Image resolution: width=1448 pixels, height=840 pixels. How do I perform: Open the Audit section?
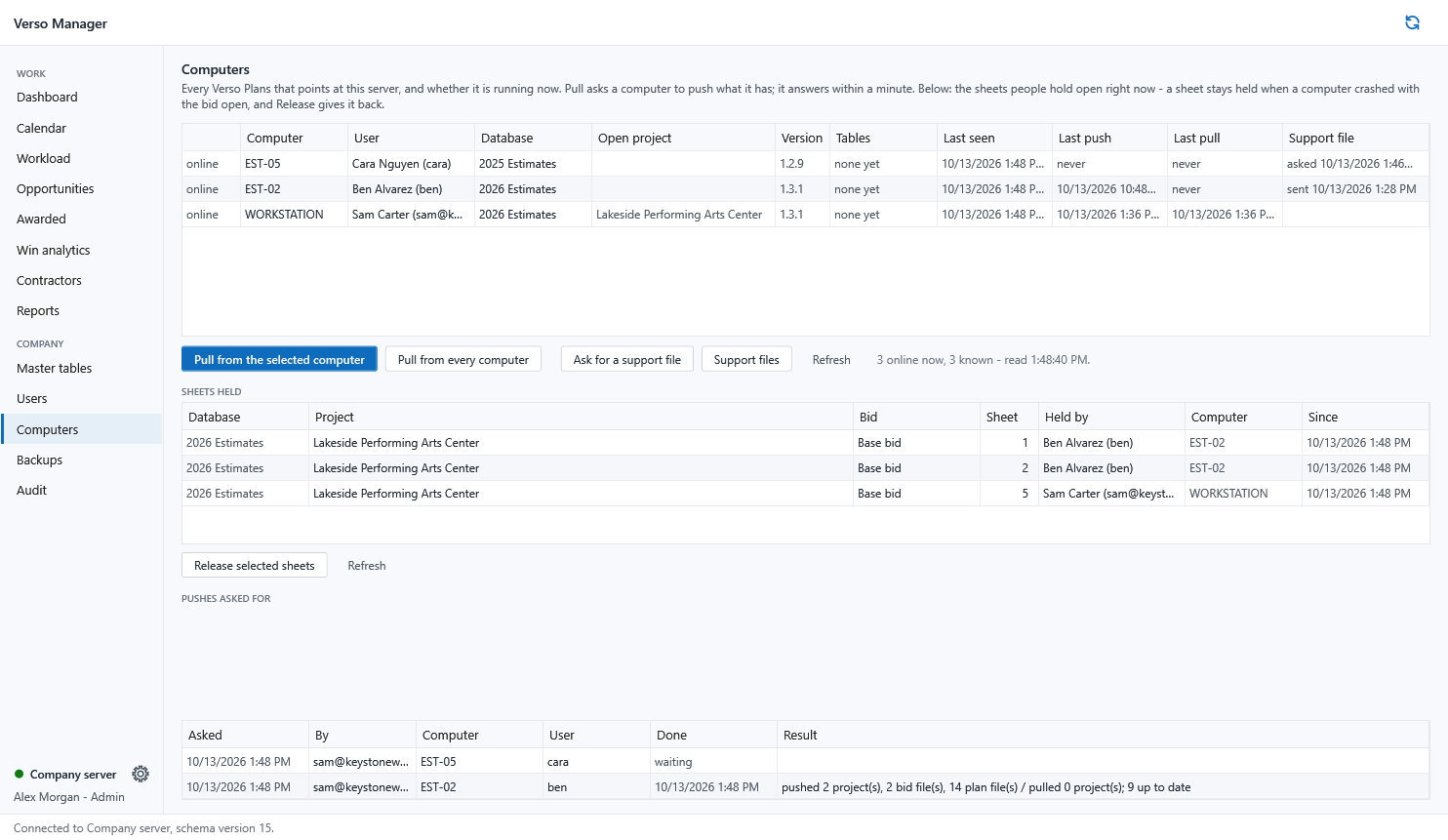(x=32, y=490)
